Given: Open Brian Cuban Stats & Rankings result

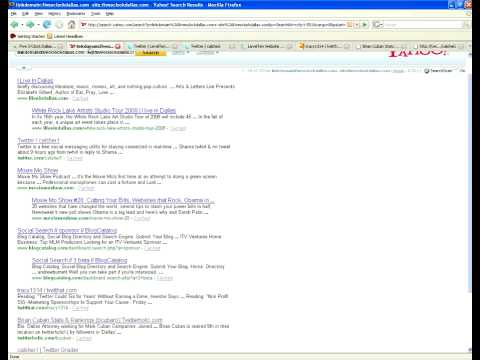Looking at the screenshot, I should (90, 320).
